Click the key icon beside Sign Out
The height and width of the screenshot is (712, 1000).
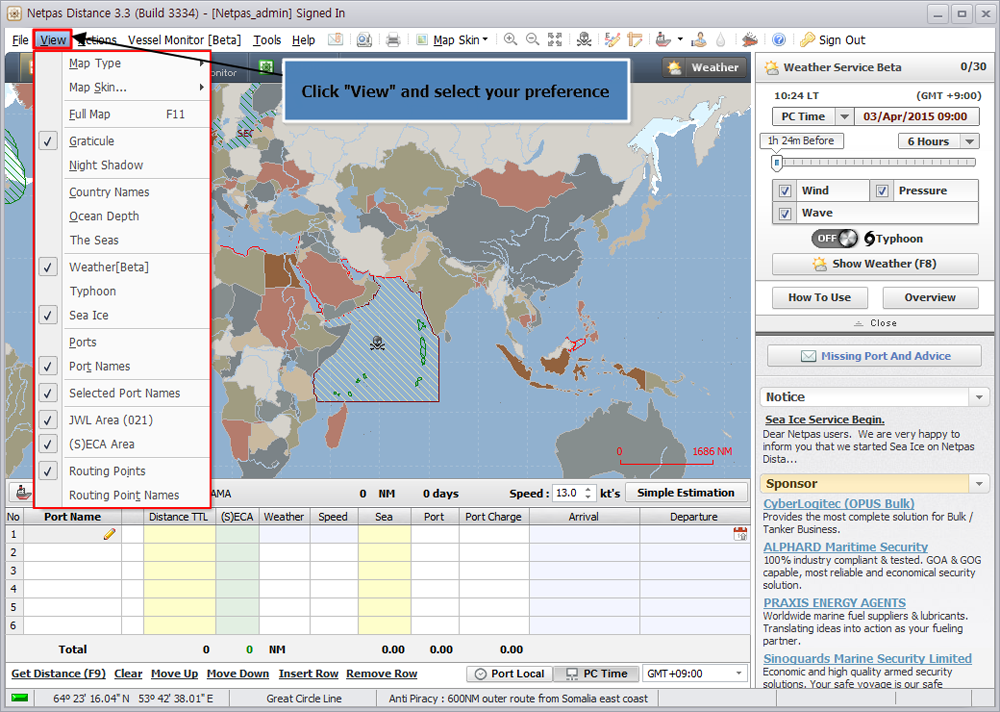[x=807, y=40]
